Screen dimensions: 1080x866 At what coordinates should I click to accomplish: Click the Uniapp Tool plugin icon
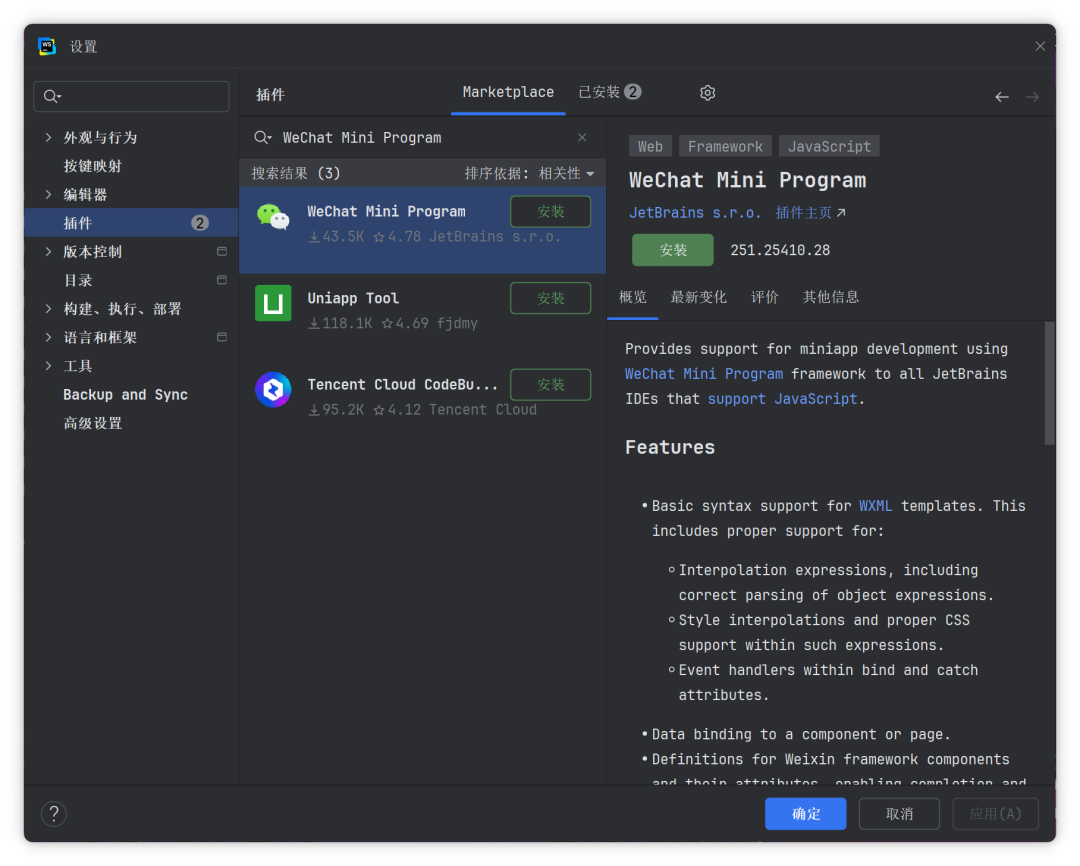click(273, 303)
